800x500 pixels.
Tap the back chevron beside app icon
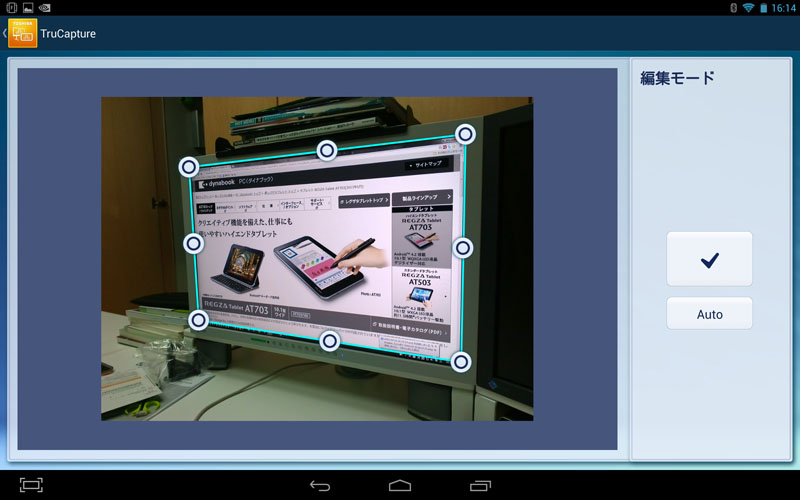coord(4,33)
